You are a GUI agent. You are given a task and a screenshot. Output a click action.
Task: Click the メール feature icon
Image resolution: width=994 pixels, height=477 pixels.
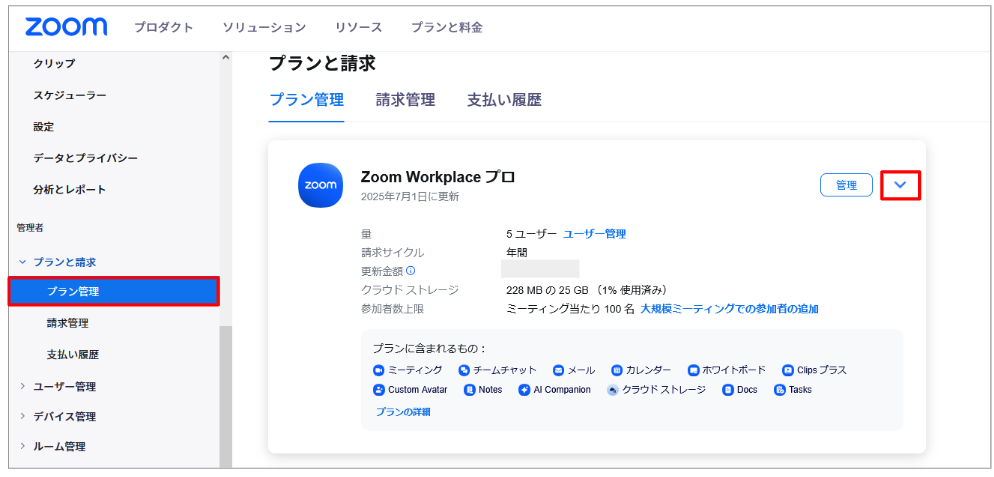coord(558,370)
